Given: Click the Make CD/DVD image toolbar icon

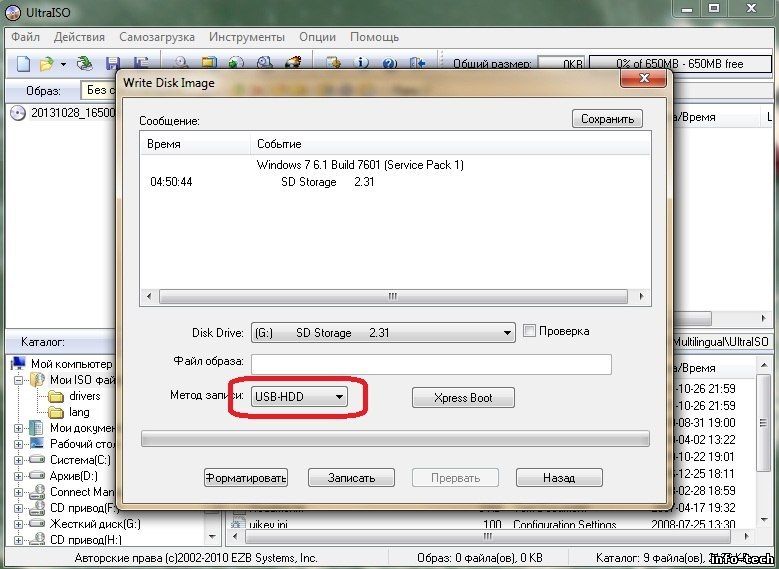Looking at the screenshot, I should click(181, 64).
